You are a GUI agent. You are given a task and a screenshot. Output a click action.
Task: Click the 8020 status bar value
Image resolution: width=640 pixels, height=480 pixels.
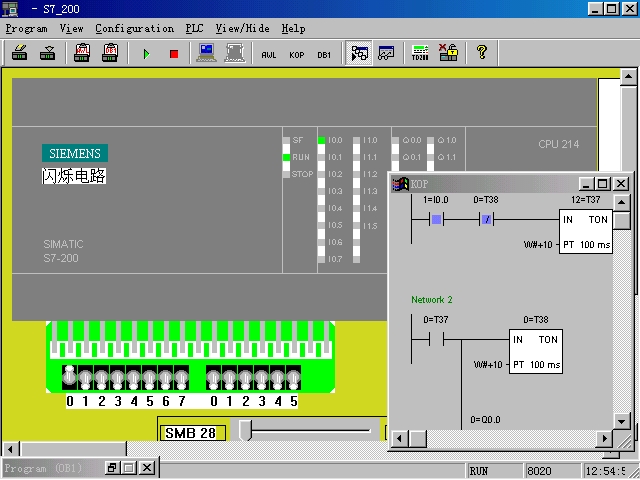(552, 471)
